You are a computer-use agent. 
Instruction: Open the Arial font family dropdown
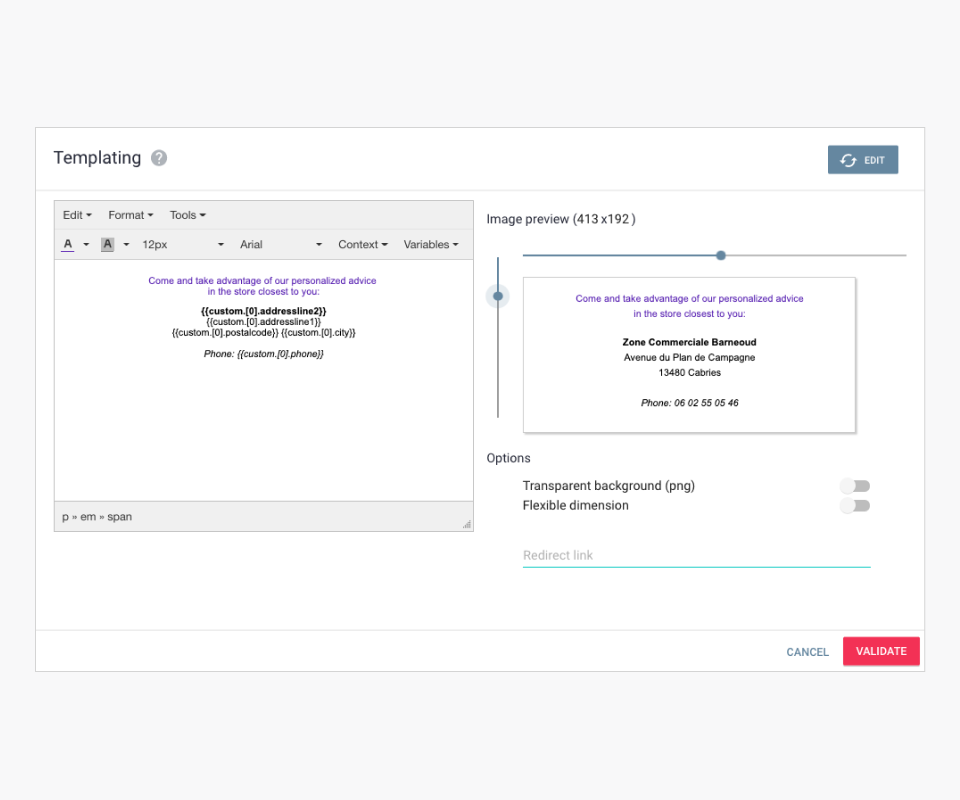[281, 244]
